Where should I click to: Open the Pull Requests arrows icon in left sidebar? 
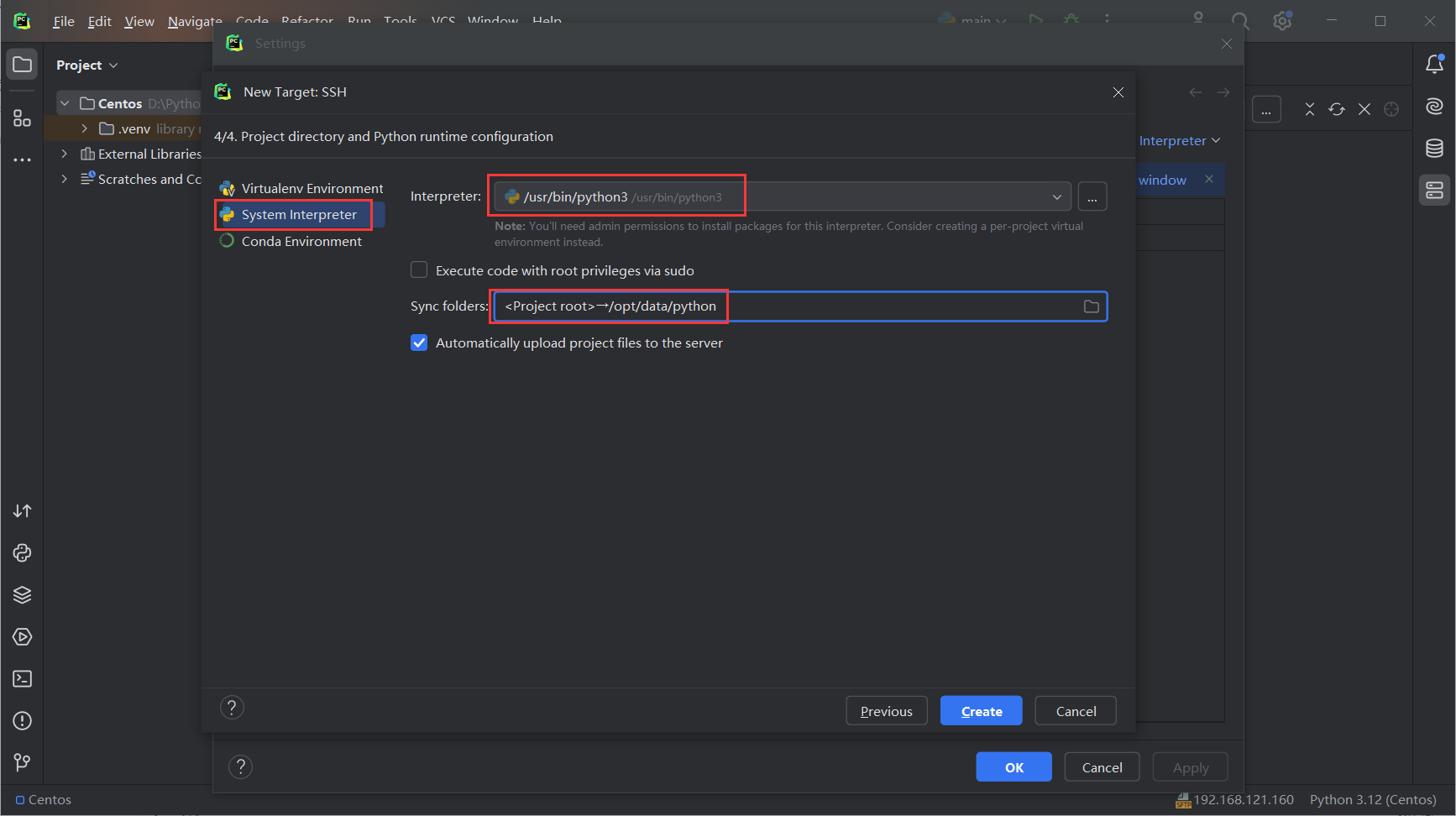(x=23, y=510)
